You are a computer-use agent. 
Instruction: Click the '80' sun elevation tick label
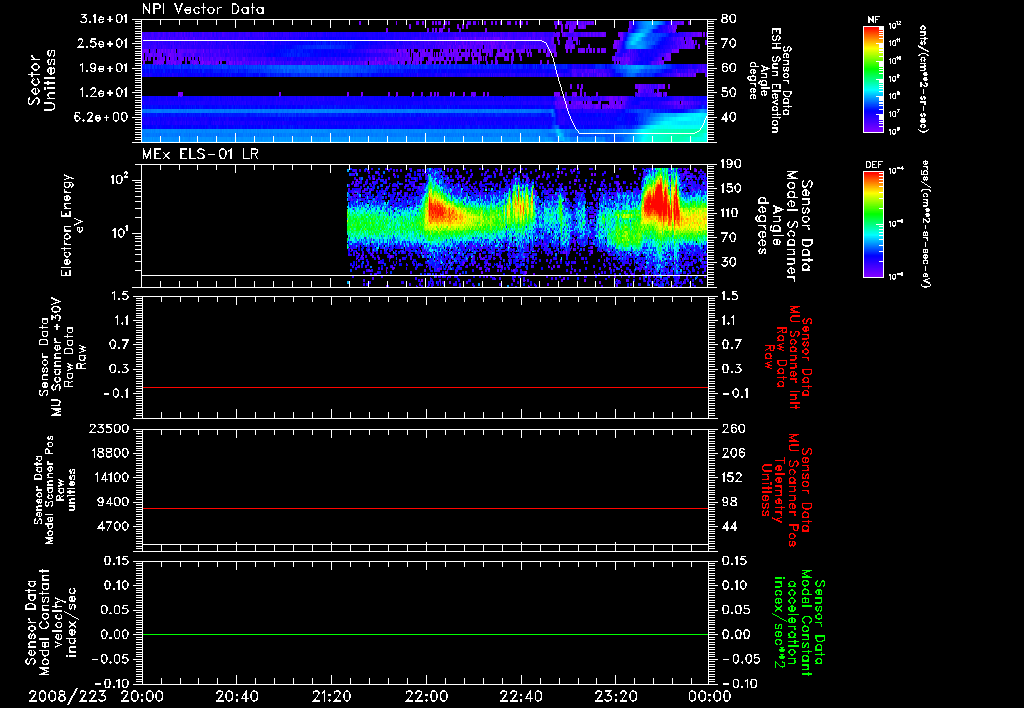729,19
